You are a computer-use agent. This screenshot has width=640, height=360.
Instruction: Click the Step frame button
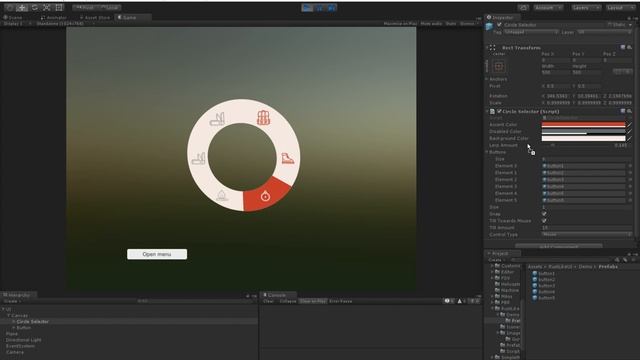click(x=331, y=7)
